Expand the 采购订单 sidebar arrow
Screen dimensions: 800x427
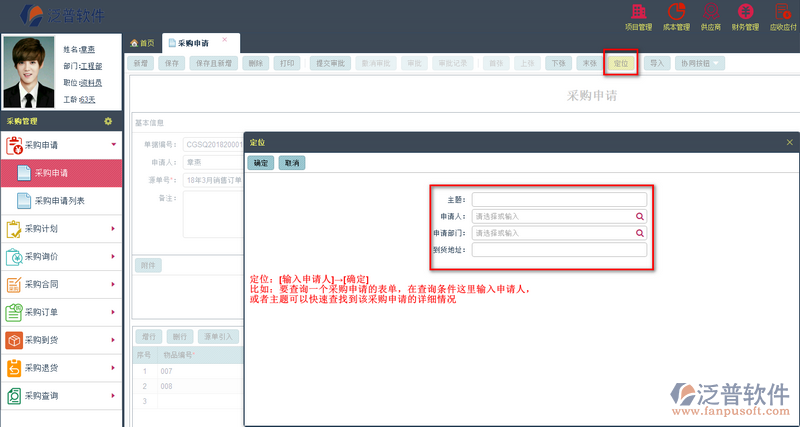[113, 312]
